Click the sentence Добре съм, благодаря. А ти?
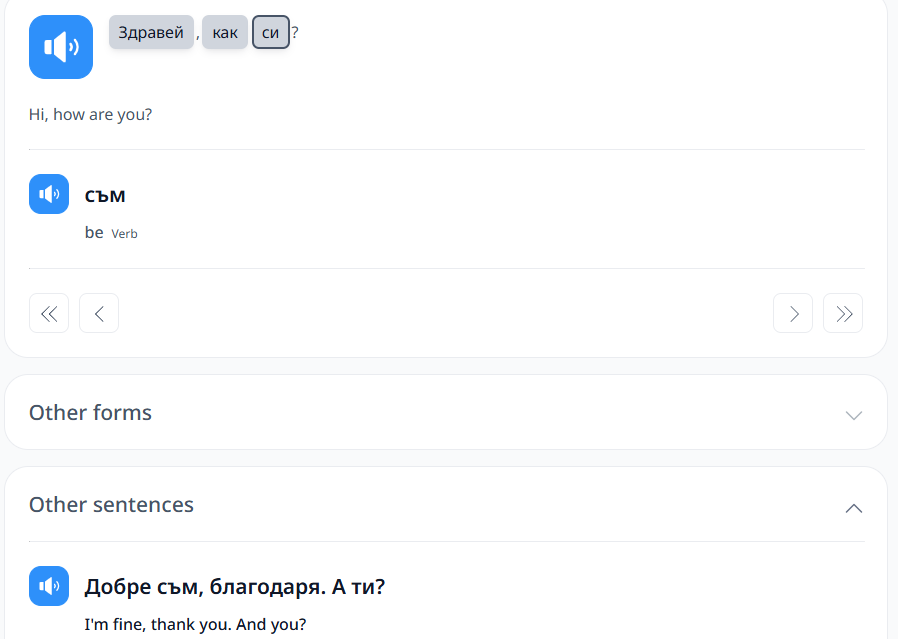This screenshot has width=898, height=639. coord(235,587)
